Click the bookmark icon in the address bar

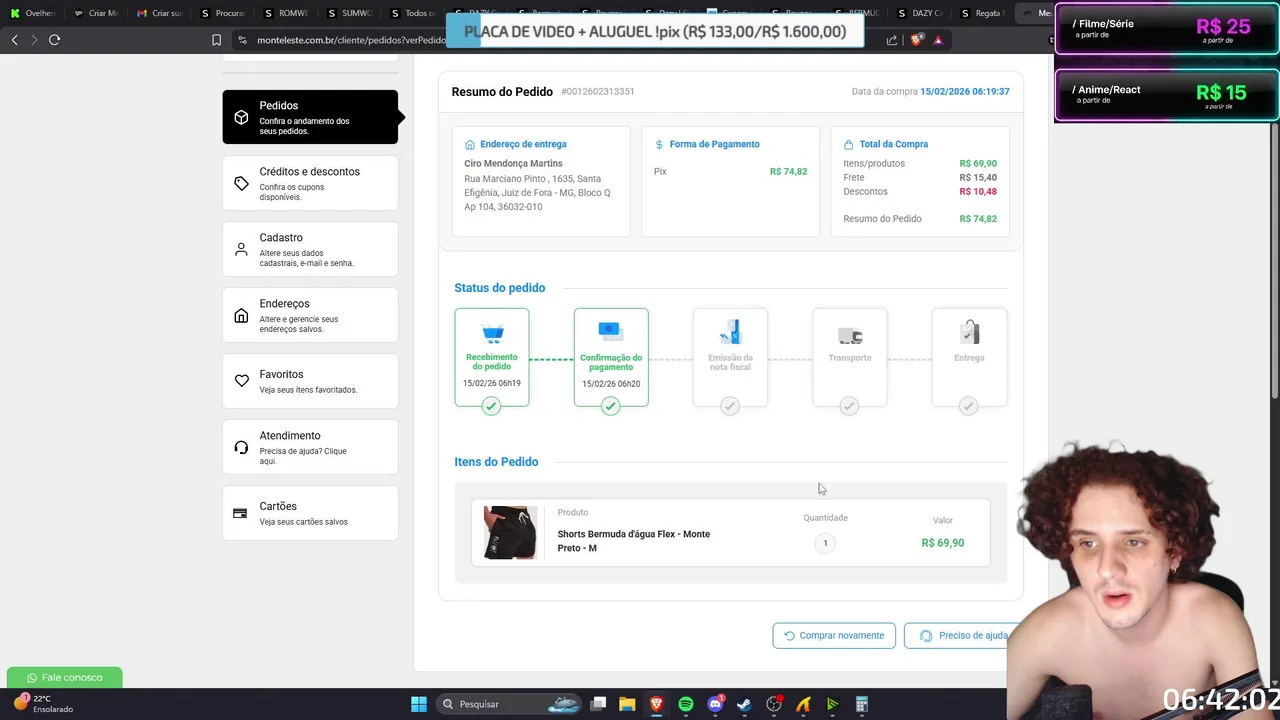[x=216, y=40]
